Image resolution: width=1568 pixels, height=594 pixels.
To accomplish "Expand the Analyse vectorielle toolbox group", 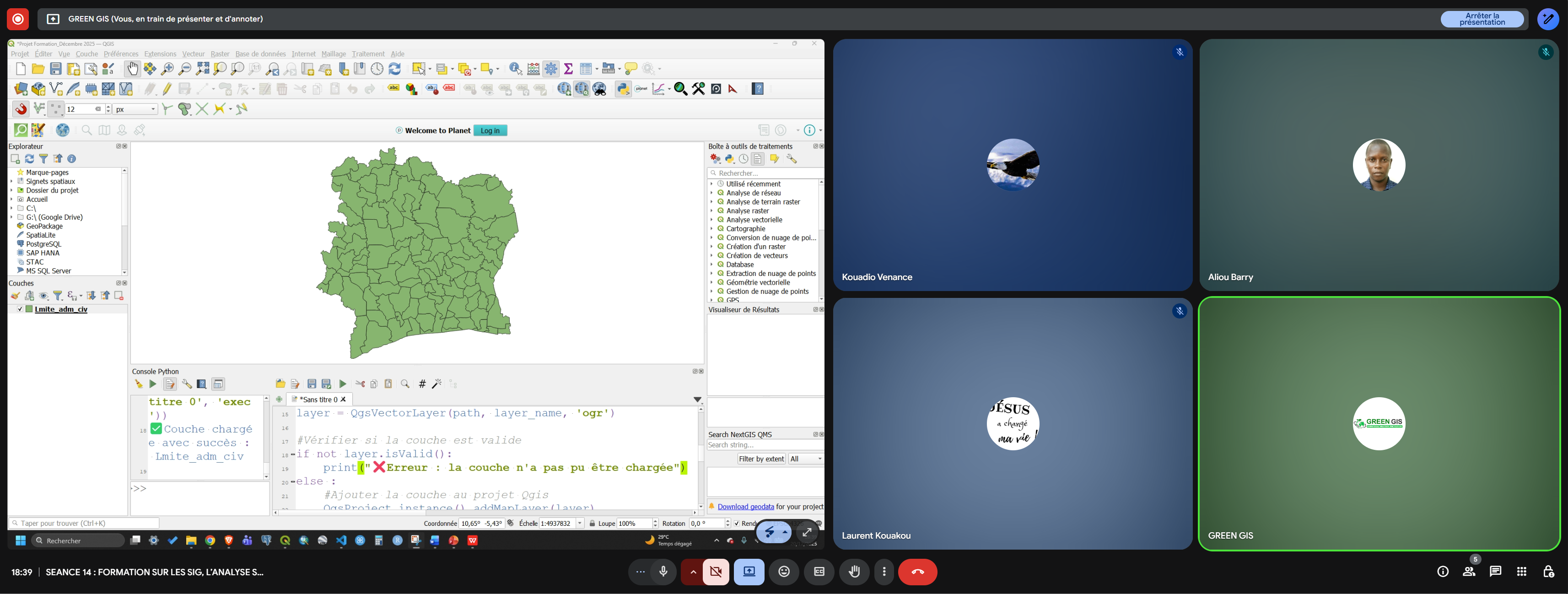I will (711, 220).
